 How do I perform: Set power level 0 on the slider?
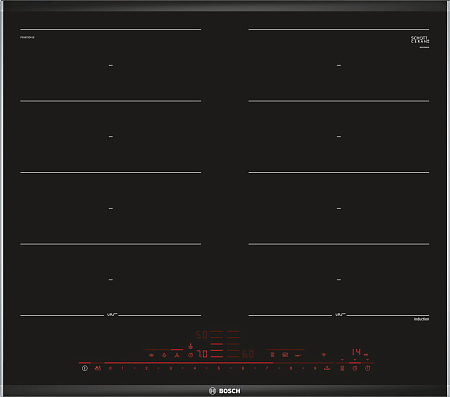110,368
